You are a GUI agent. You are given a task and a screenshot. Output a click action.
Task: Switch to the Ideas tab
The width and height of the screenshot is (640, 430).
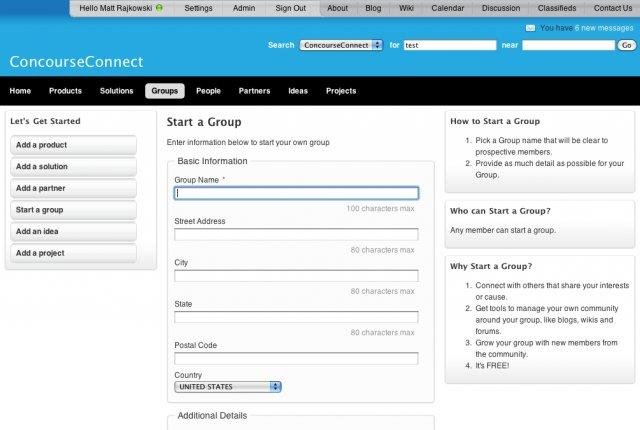coord(298,91)
